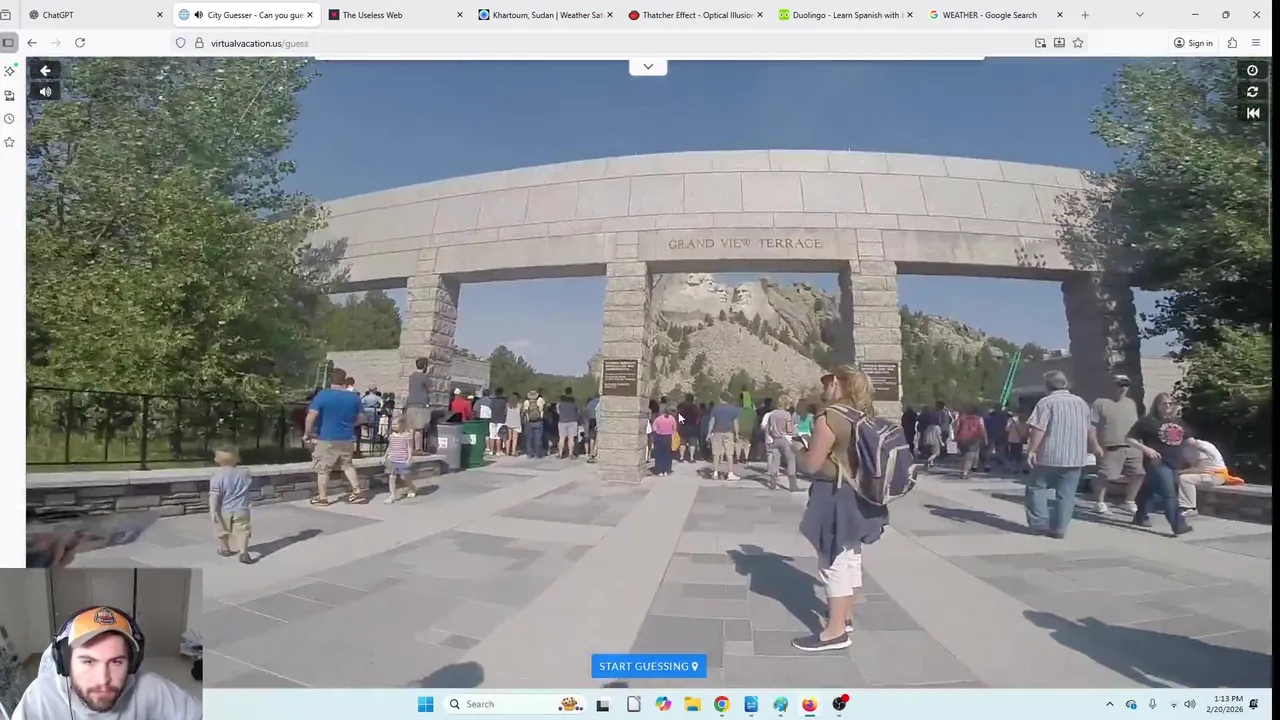The width and height of the screenshot is (1280, 720).
Task: Open History from the sidebar clock icon
Action: point(9,119)
